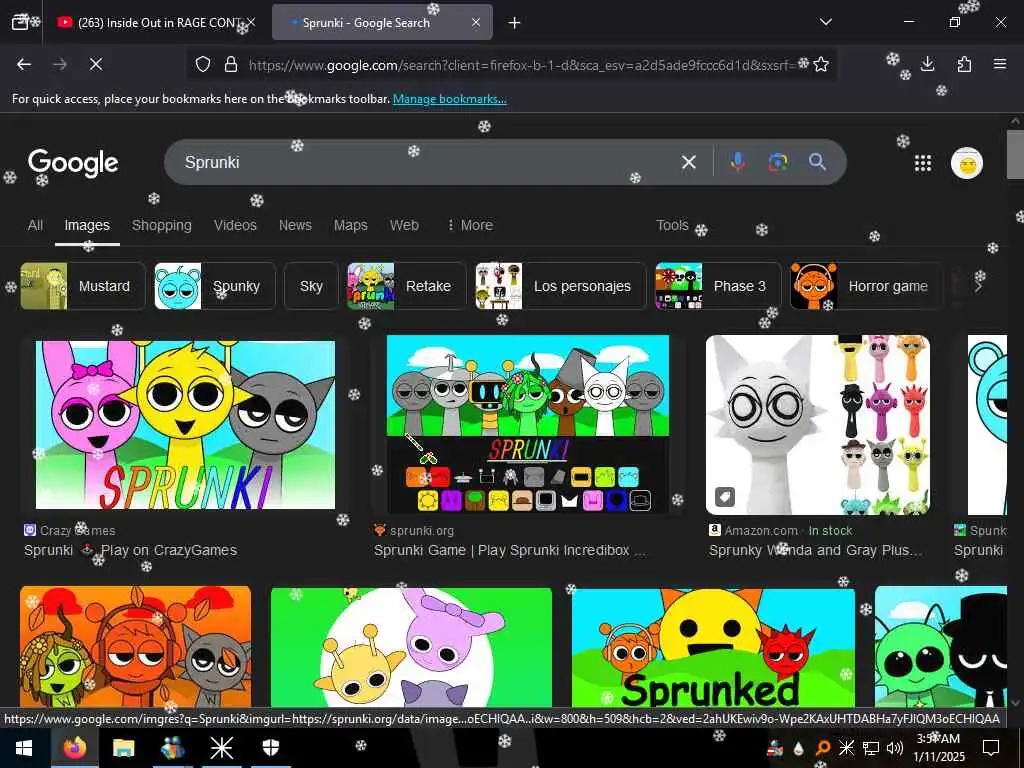Open the Windows notification center
Screen dimensions: 1024x768
pyautogui.click(x=991, y=748)
